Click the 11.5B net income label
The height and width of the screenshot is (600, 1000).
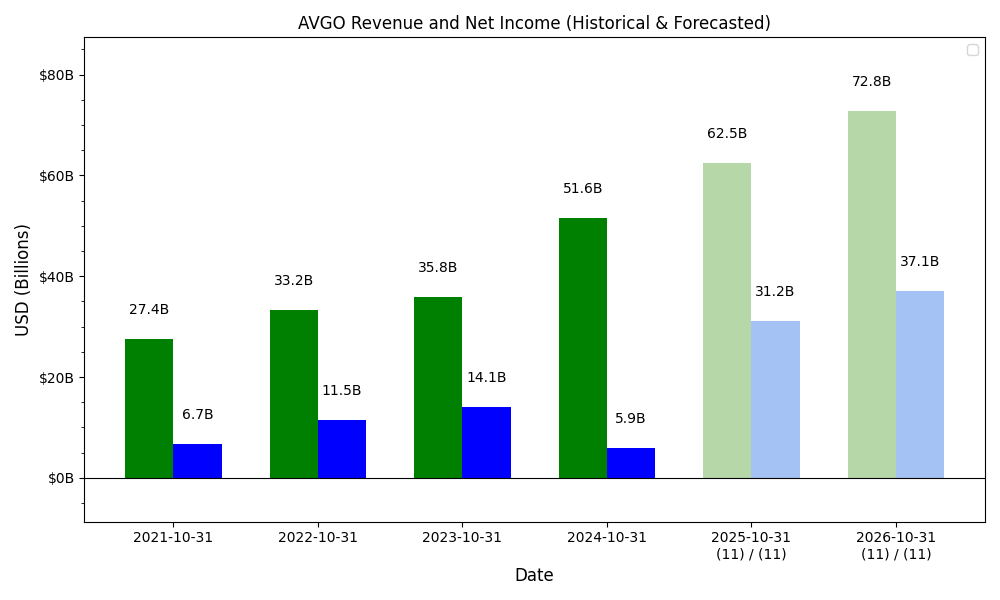pyautogui.click(x=341, y=390)
